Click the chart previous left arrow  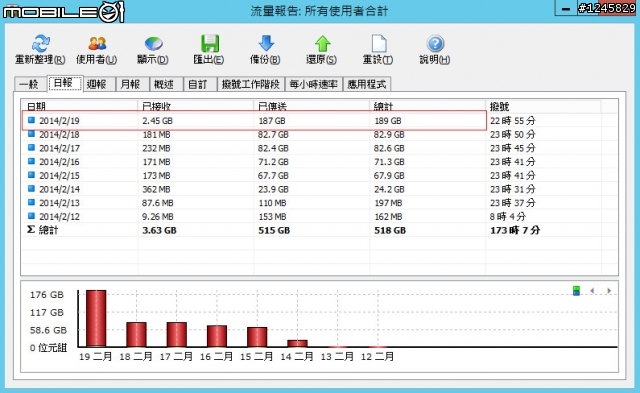[592, 291]
